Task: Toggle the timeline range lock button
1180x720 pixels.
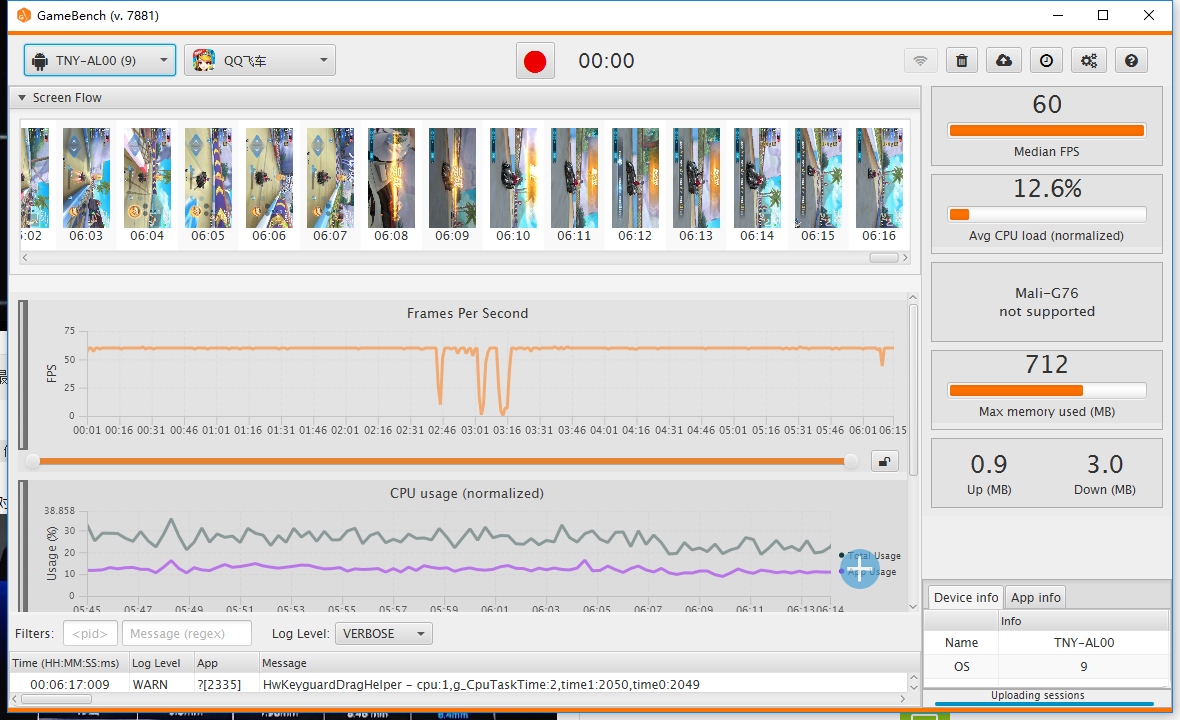Action: (x=883, y=460)
